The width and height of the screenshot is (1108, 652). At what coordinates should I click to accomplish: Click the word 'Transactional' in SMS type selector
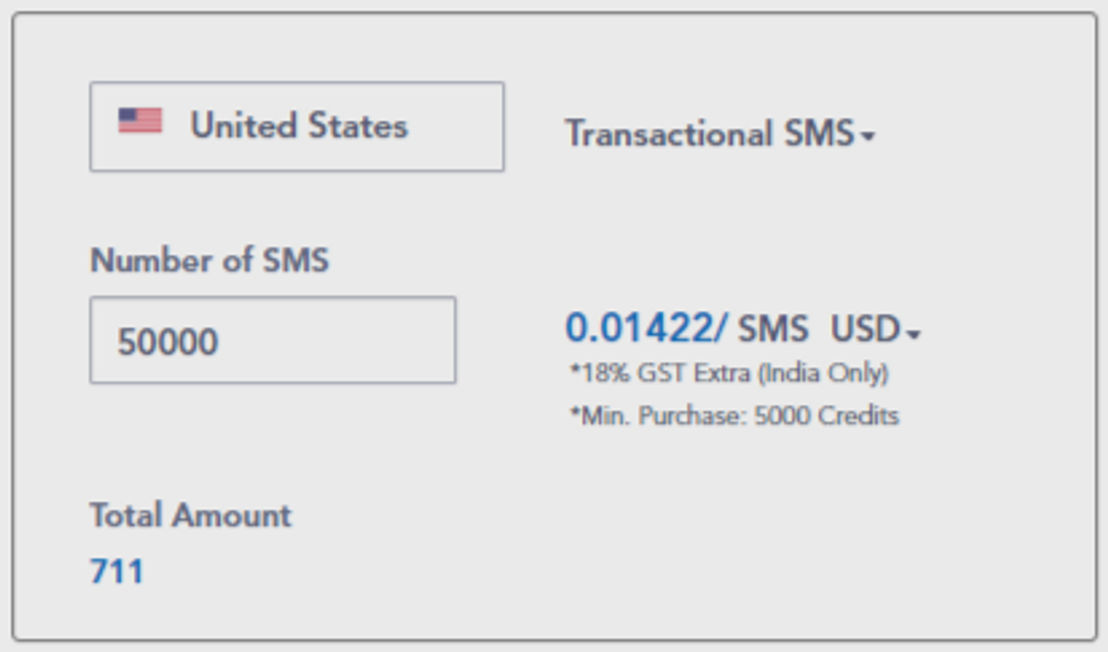pos(668,134)
